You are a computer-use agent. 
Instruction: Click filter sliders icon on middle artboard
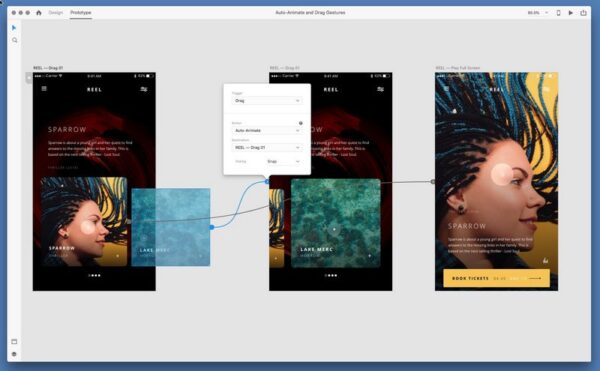(x=380, y=89)
